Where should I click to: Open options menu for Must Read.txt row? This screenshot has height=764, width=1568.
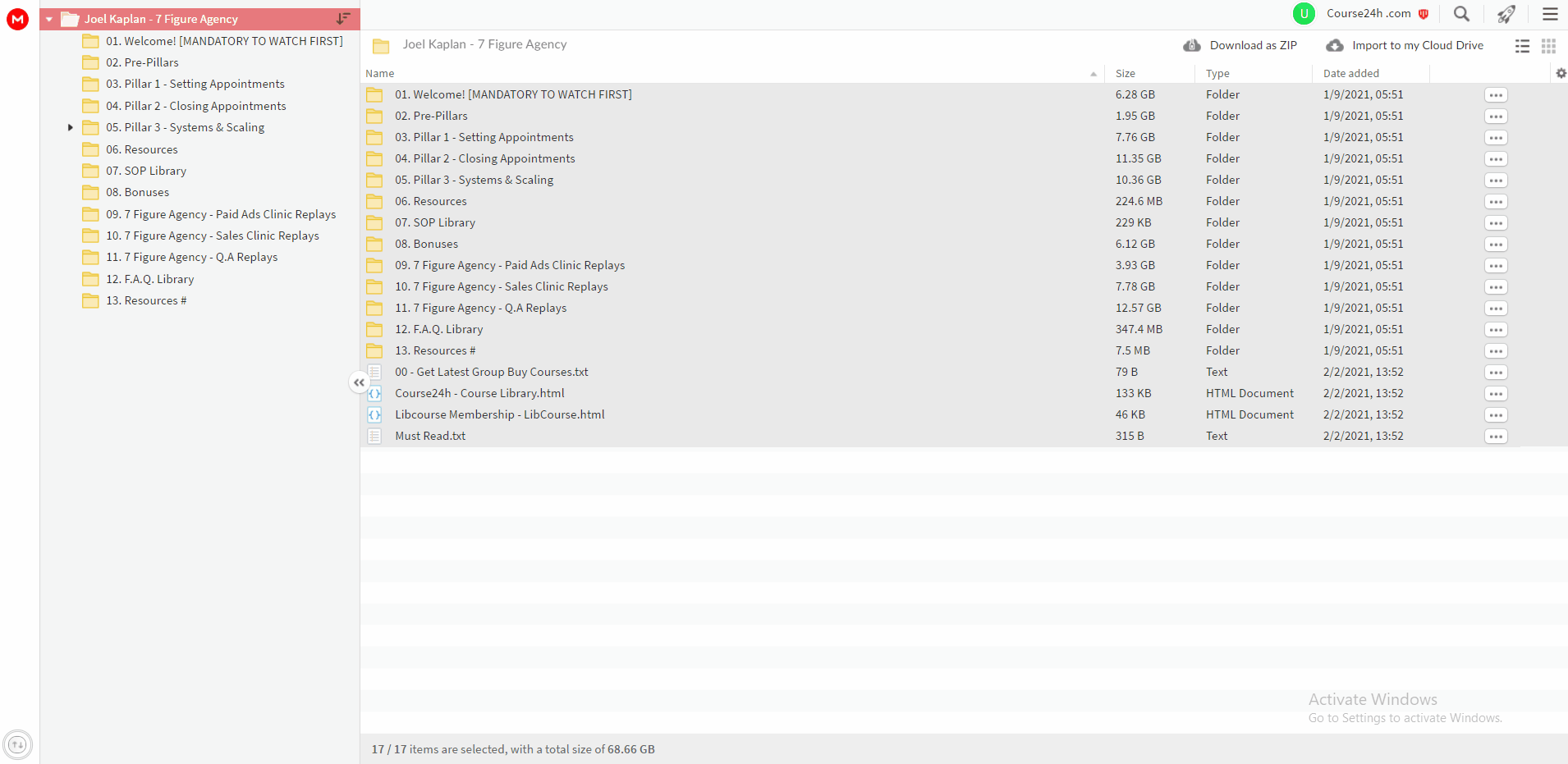[1496, 437]
